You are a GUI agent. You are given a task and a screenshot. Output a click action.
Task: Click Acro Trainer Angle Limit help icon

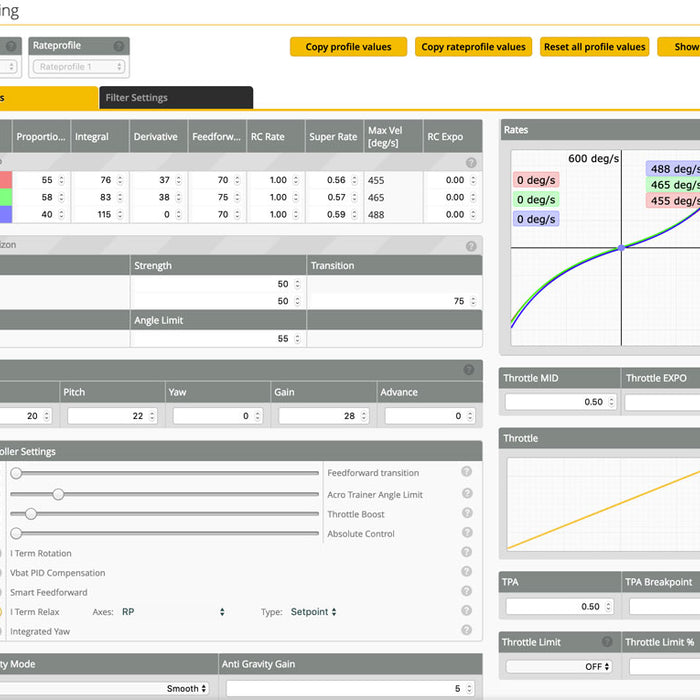[x=466, y=494]
